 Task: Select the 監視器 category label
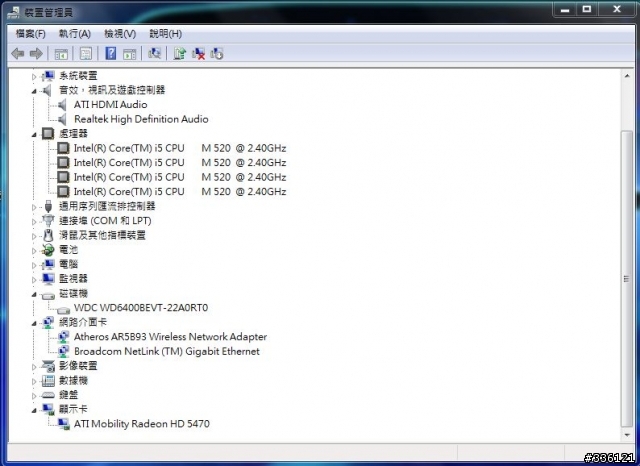[73, 279]
